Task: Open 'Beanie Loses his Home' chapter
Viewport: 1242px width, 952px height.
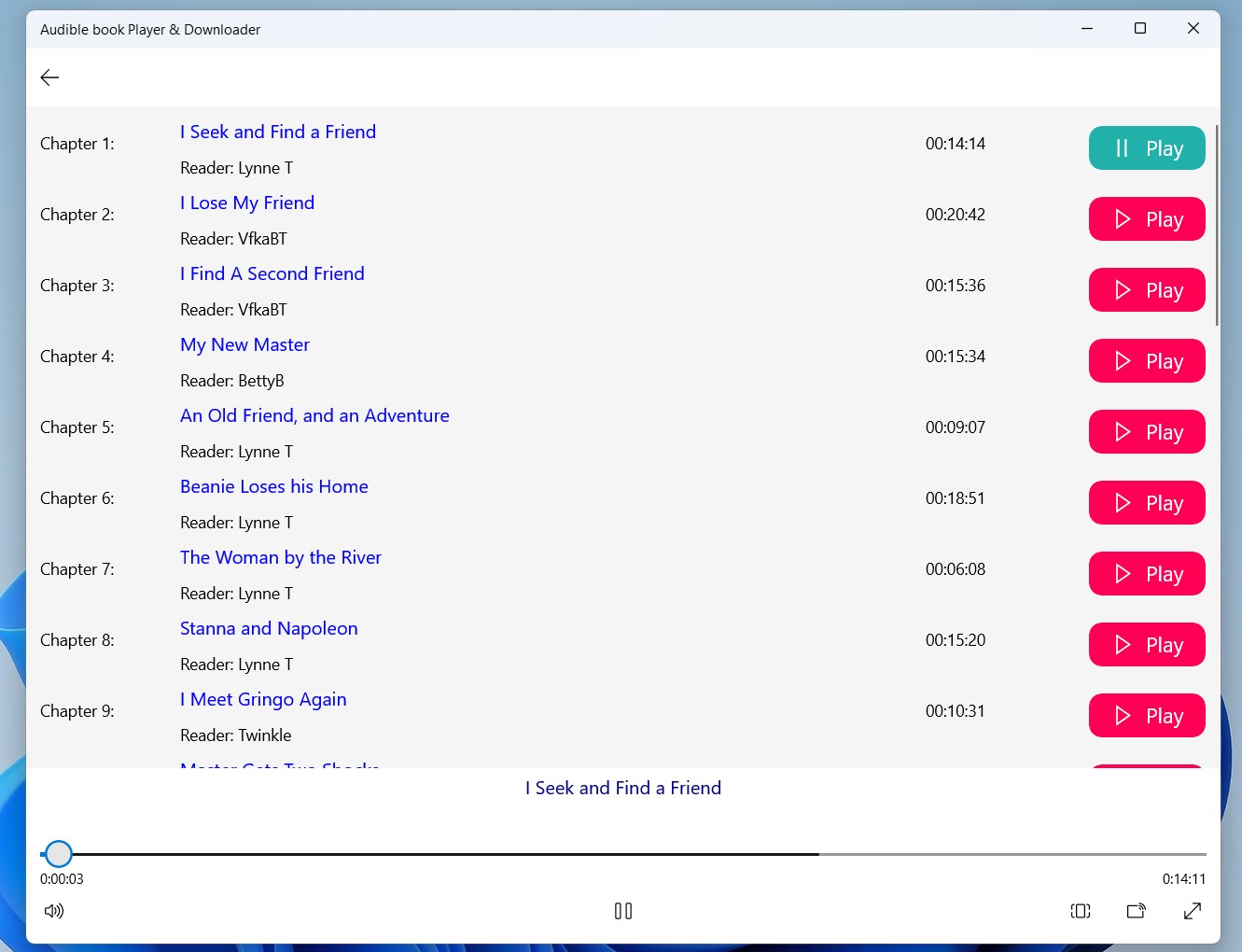Action: pos(273,486)
